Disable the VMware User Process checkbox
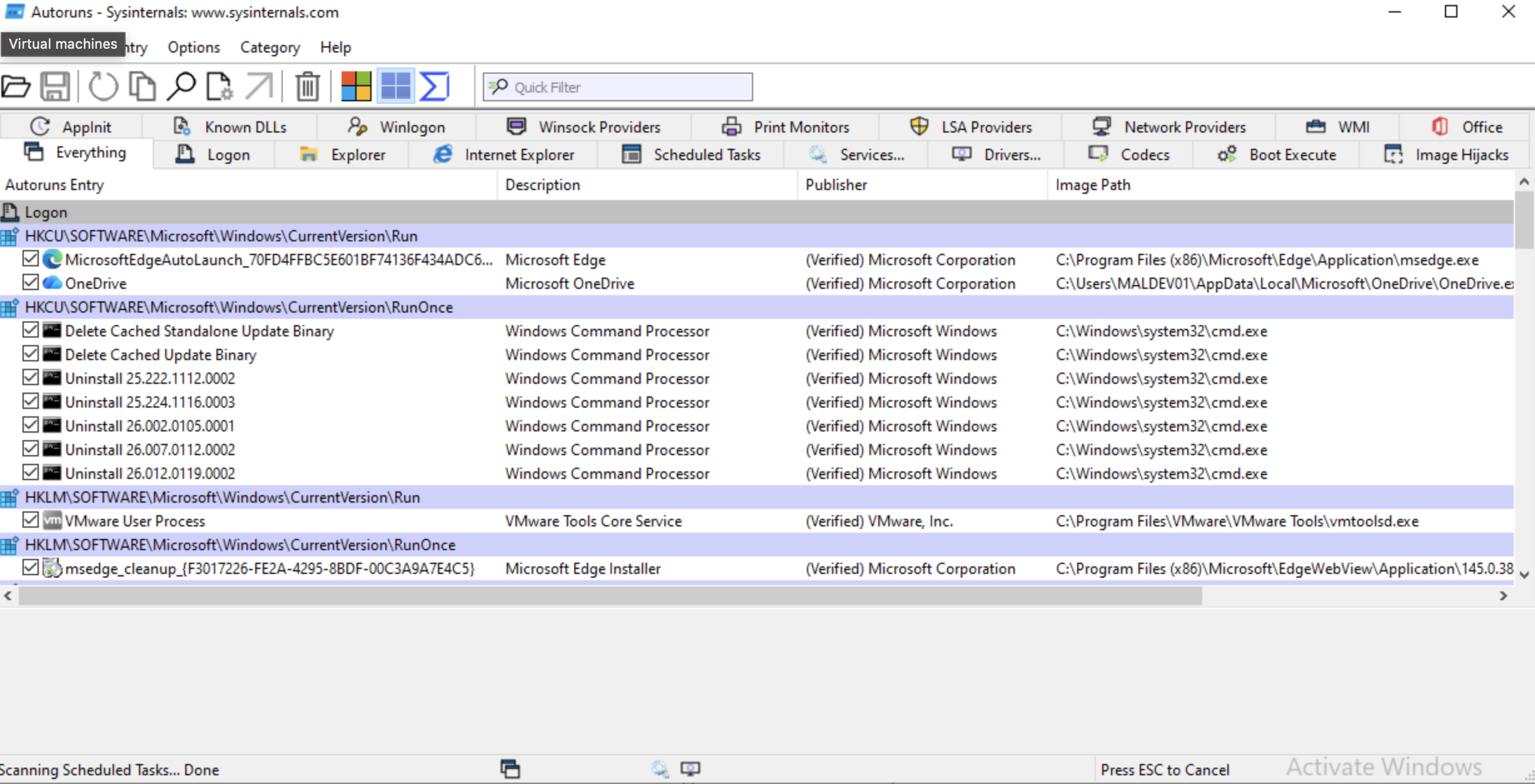The image size is (1535, 784). [30, 520]
